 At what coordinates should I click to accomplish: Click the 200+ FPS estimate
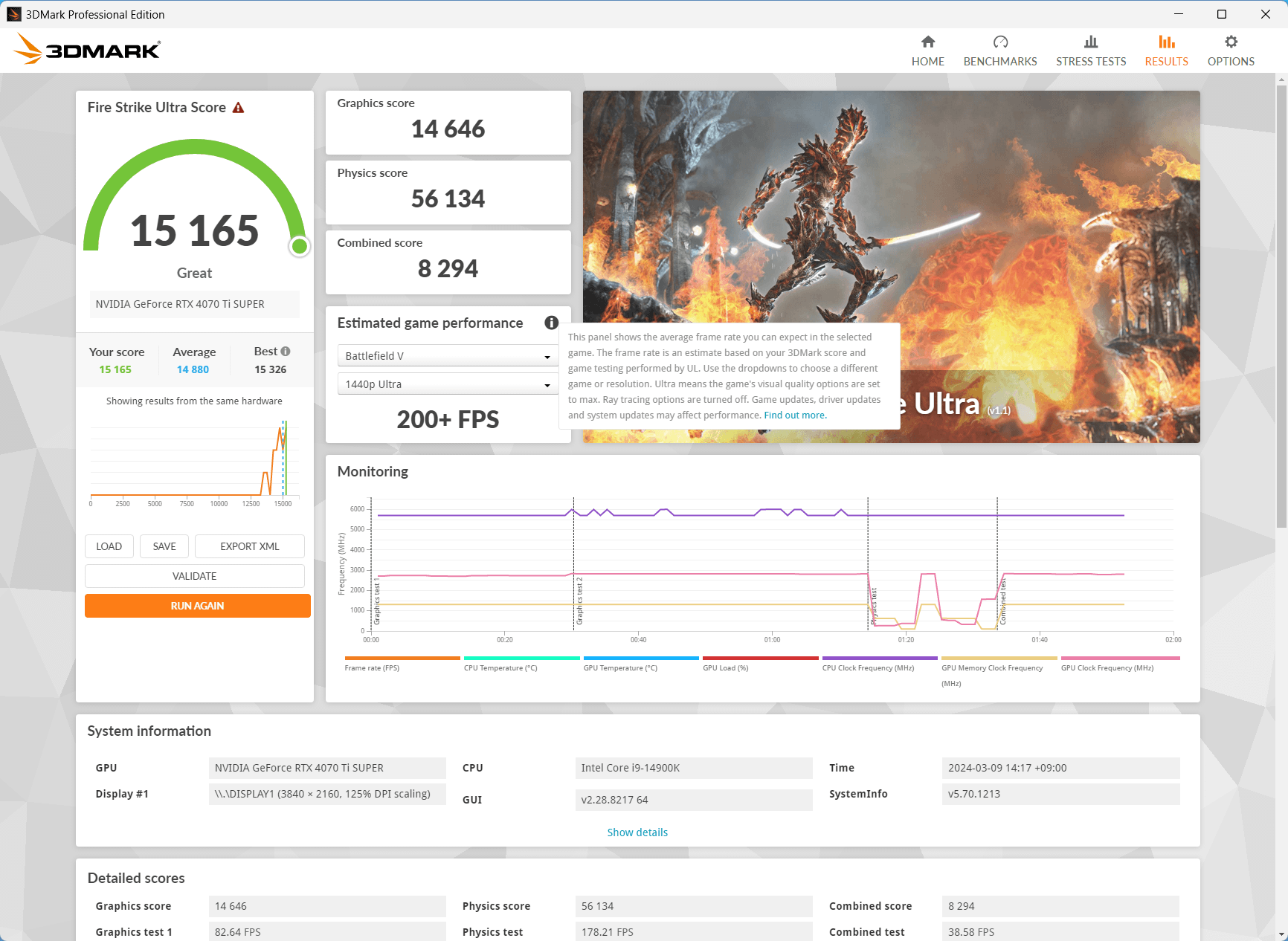pyautogui.click(x=448, y=420)
